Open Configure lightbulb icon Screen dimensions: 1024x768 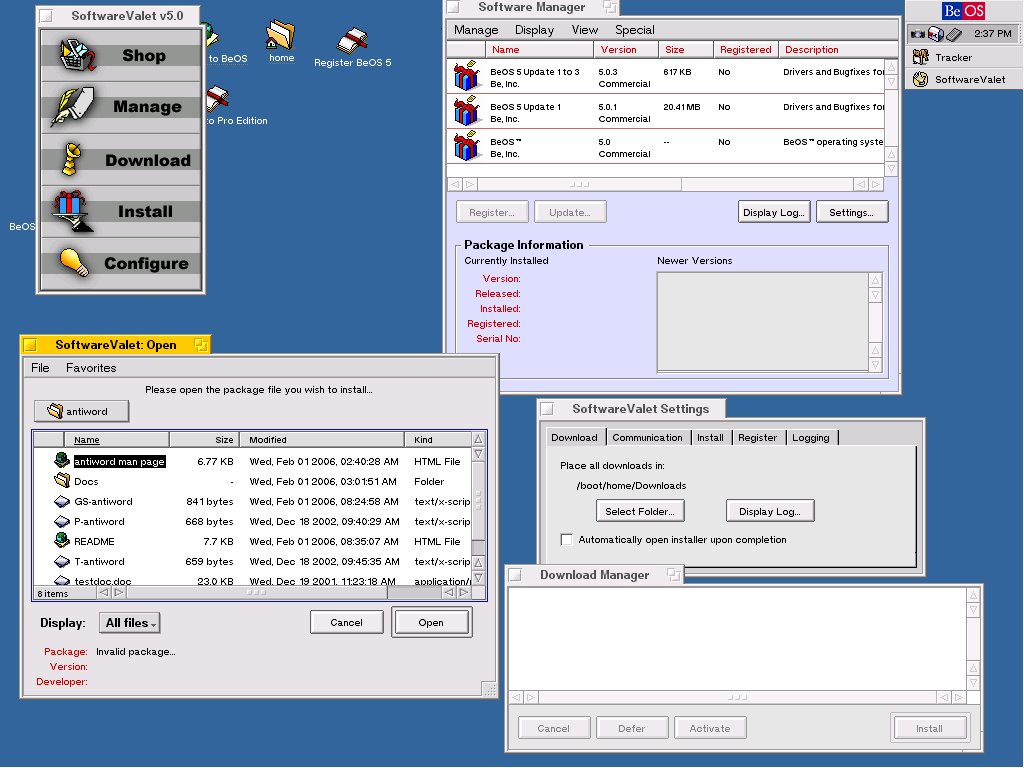pyautogui.click(x=73, y=263)
